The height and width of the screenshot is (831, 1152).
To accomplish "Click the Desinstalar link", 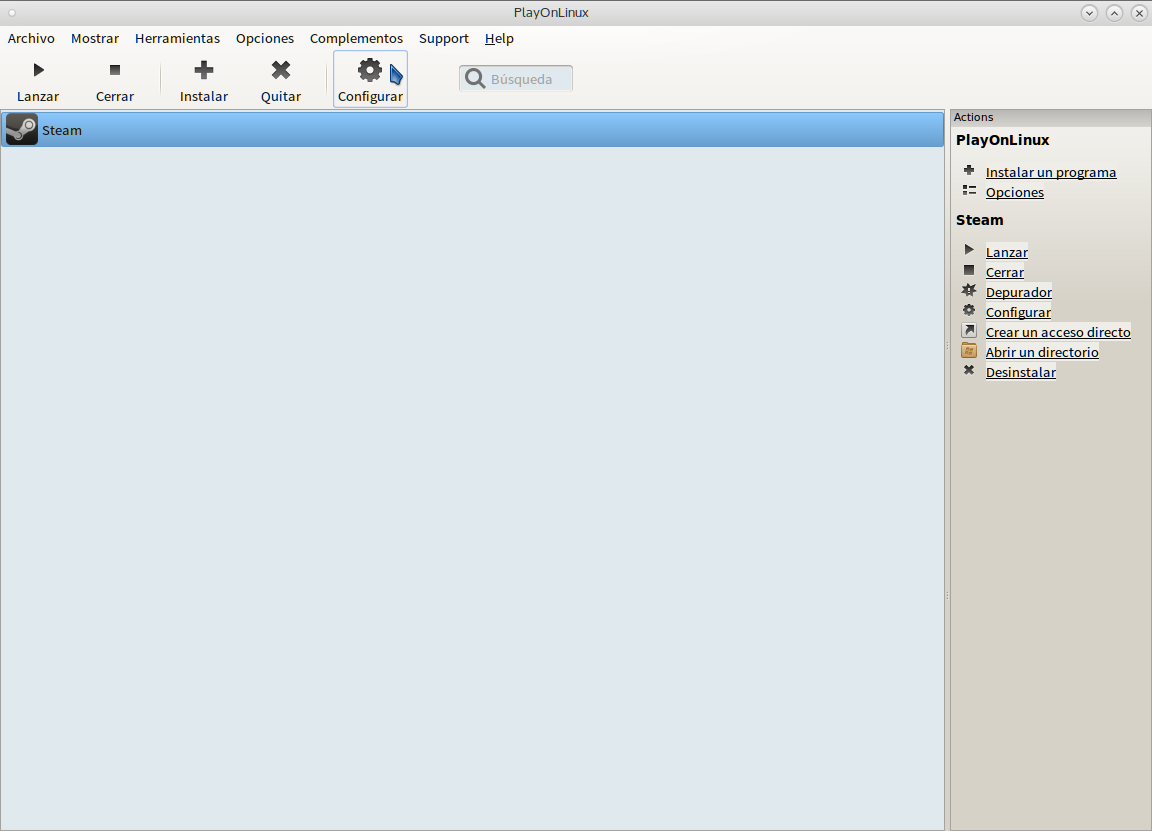I will point(1020,372).
